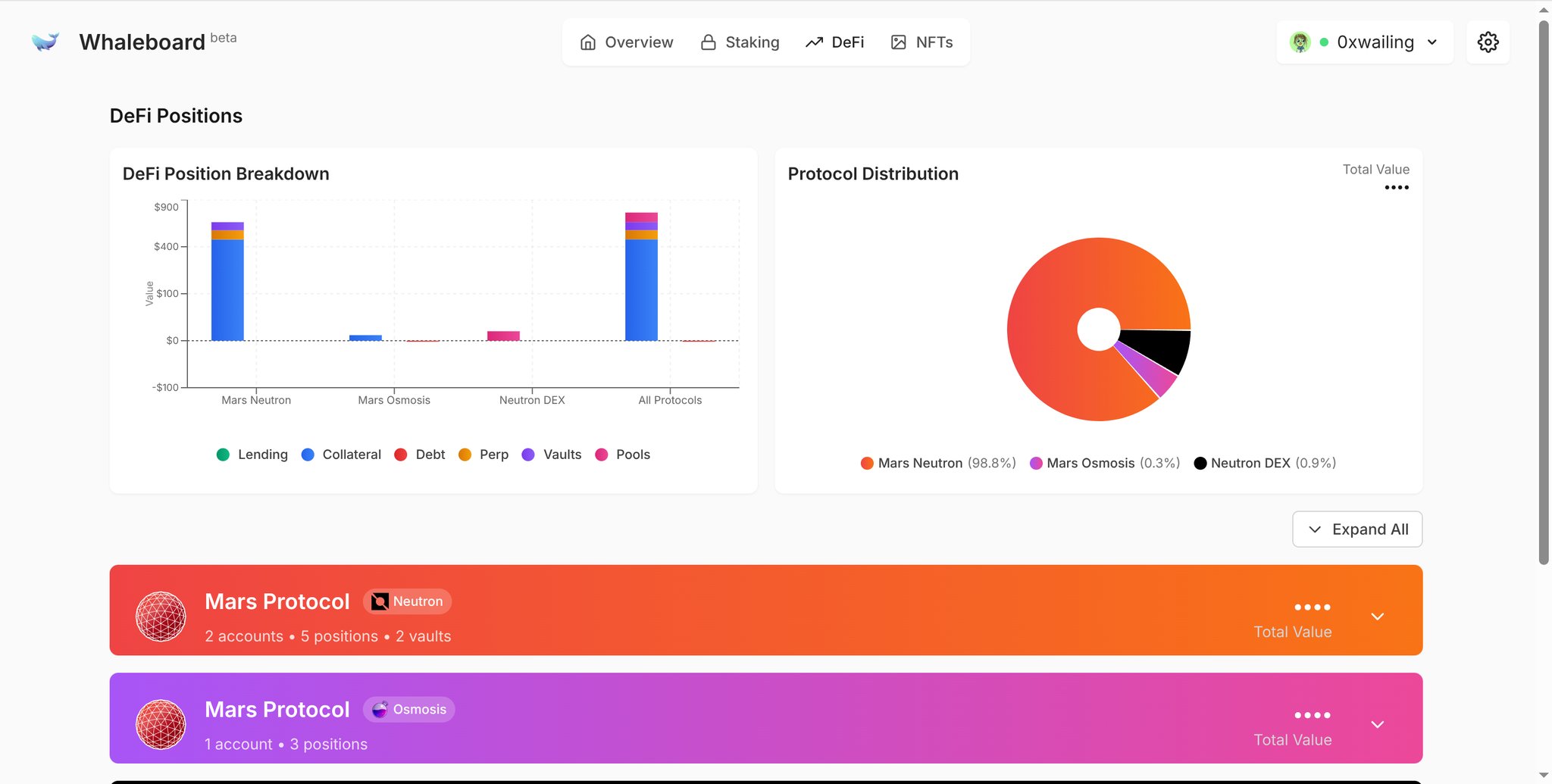
Task: Click the "DeFi Position Breakdown" title
Action: pos(226,174)
